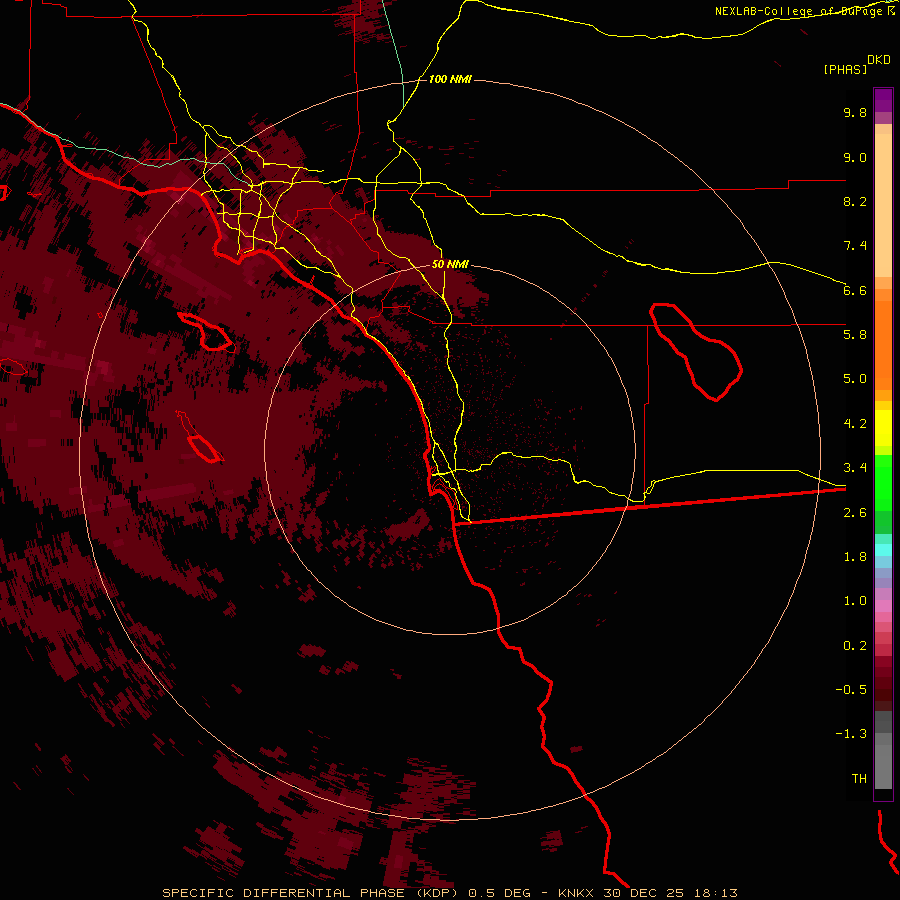Select the 5.0 legend value

pyautogui.click(x=855, y=379)
